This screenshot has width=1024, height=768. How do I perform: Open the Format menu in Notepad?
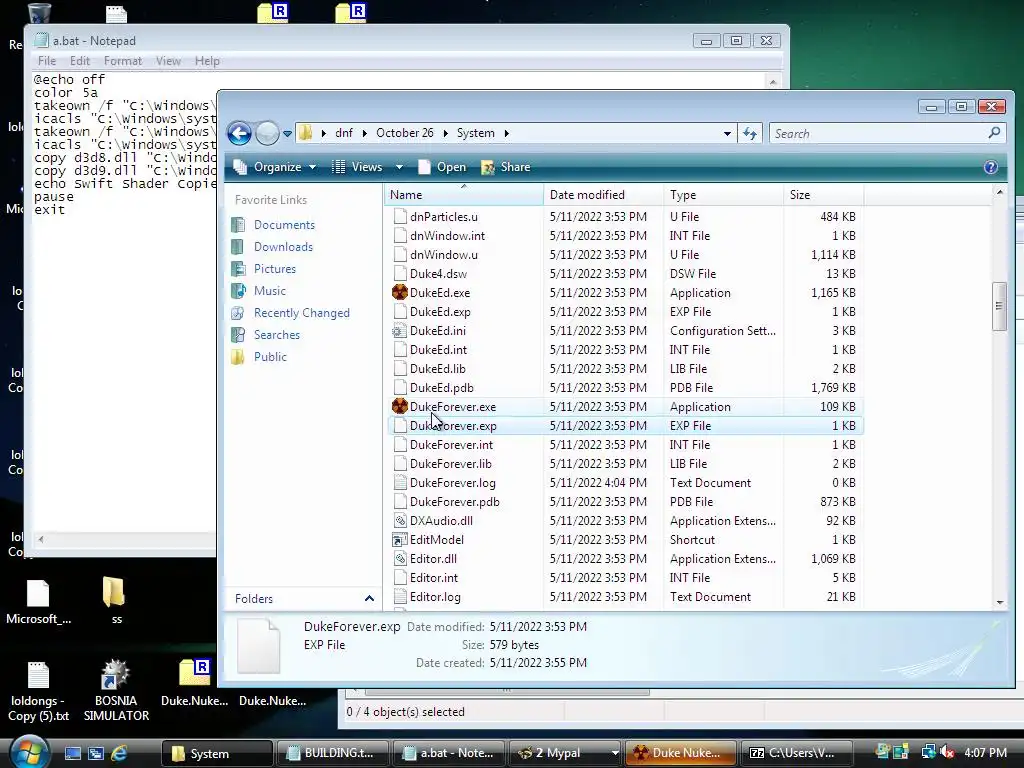click(123, 61)
